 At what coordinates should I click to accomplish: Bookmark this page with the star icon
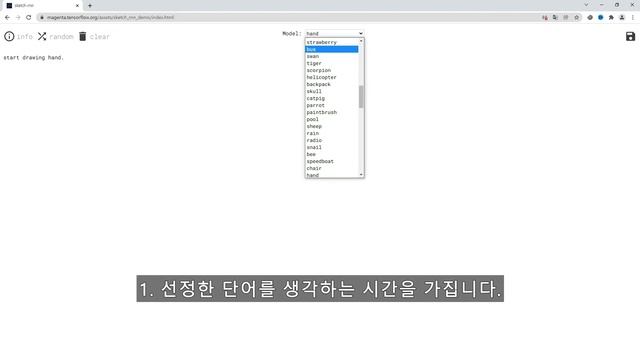click(576, 18)
